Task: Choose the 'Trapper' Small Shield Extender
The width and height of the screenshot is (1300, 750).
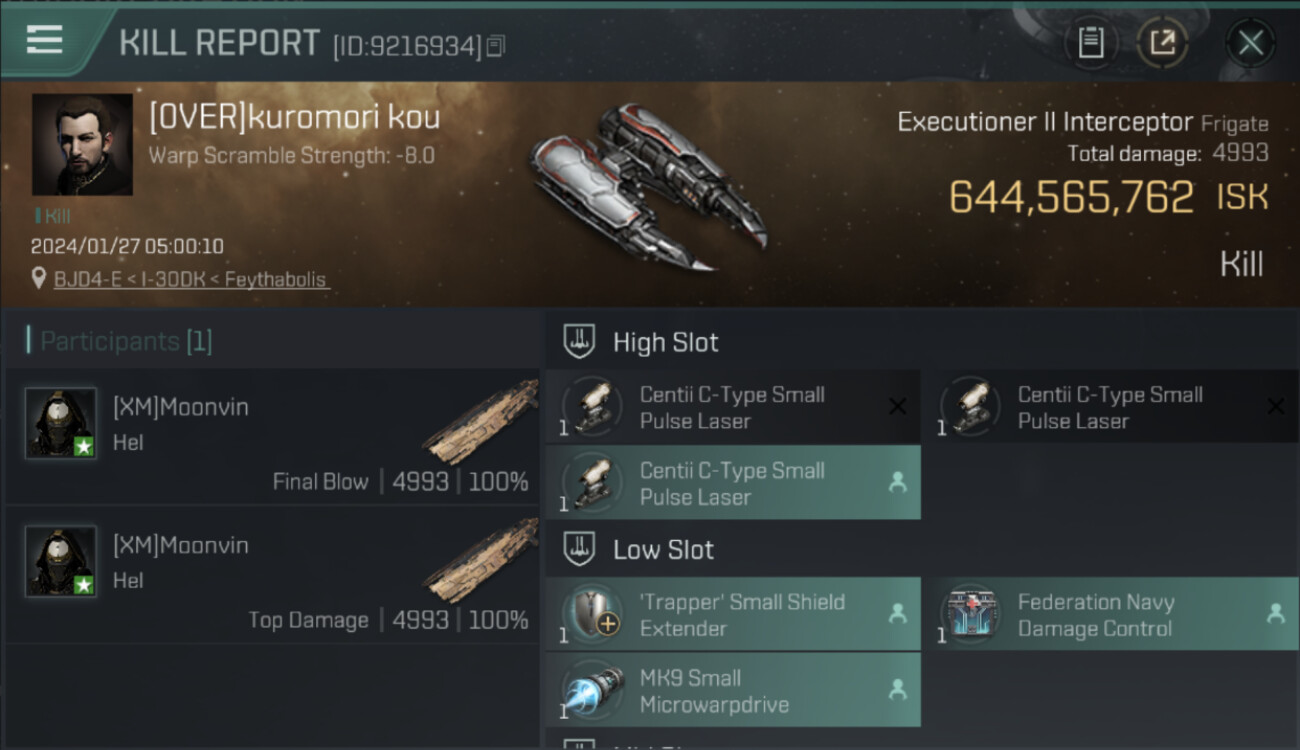Action: [x=733, y=615]
